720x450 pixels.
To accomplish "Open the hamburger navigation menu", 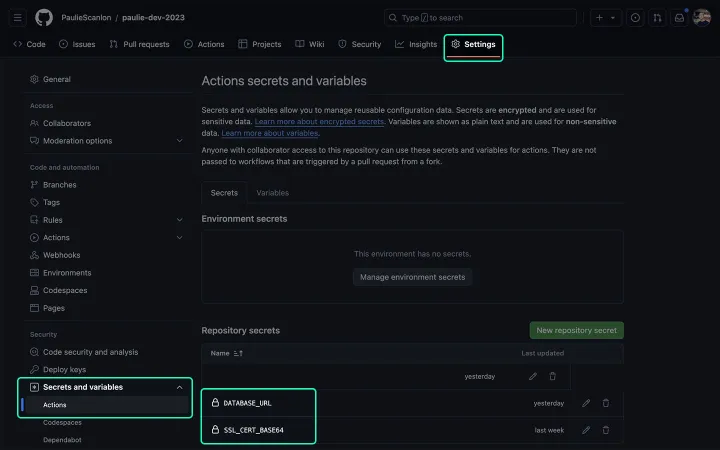I will coord(18,18).
